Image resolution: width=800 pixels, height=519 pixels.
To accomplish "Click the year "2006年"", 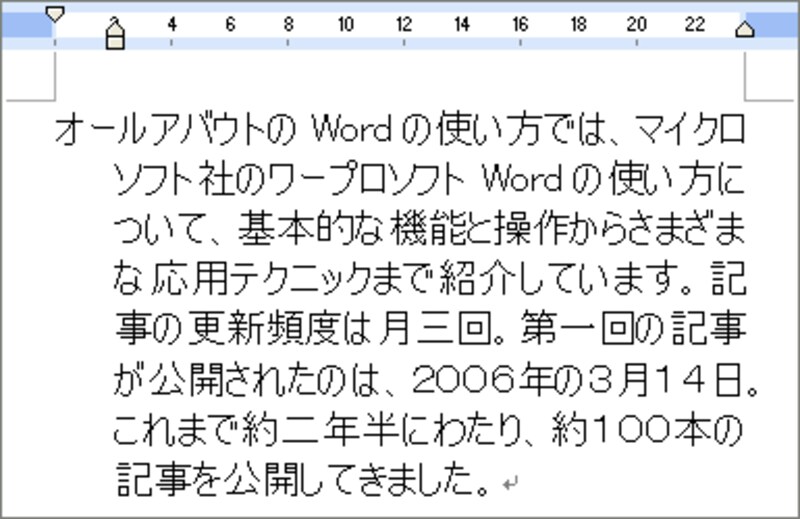I will (482, 378).
